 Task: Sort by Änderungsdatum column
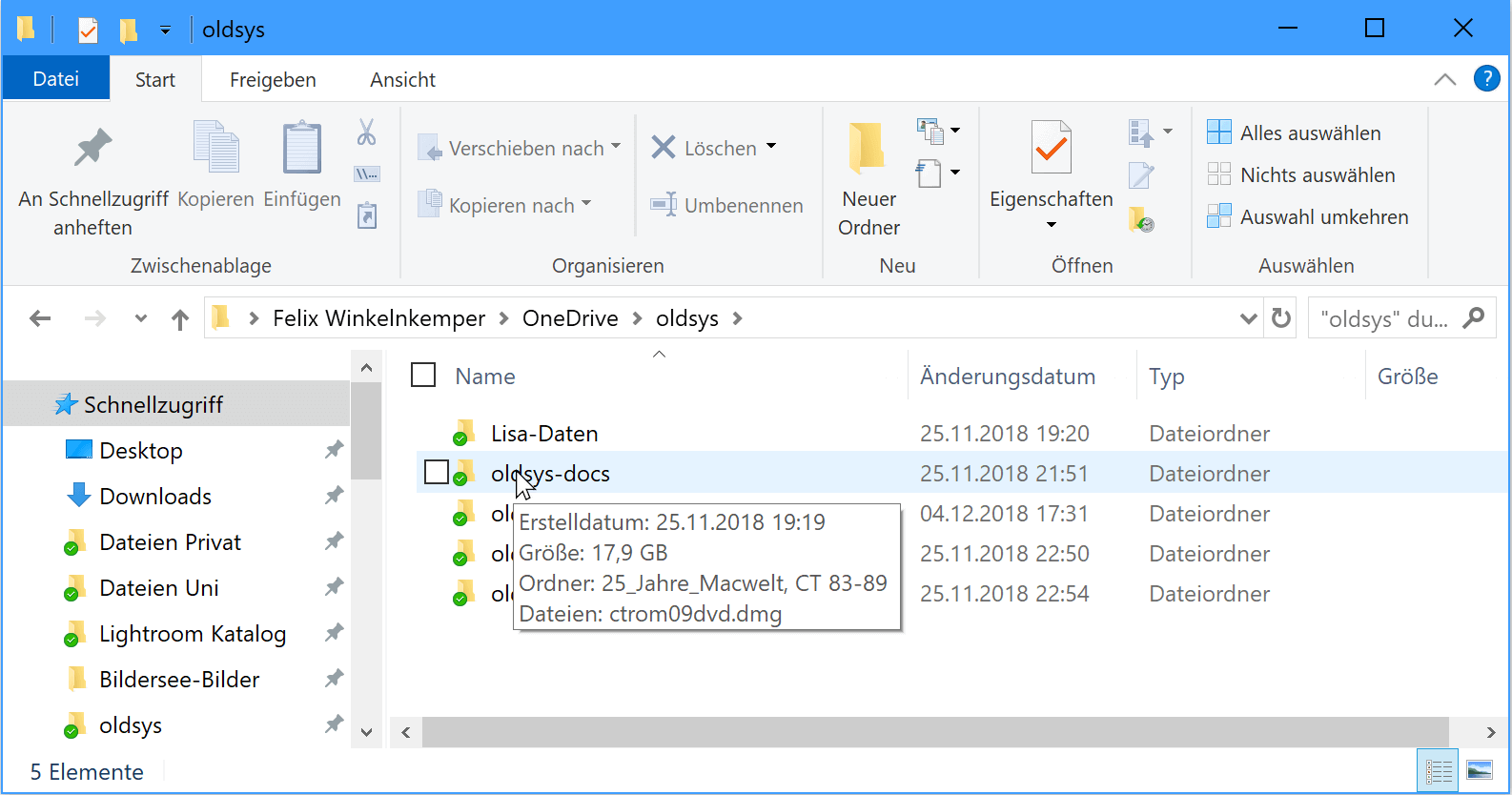point(1008,377)
